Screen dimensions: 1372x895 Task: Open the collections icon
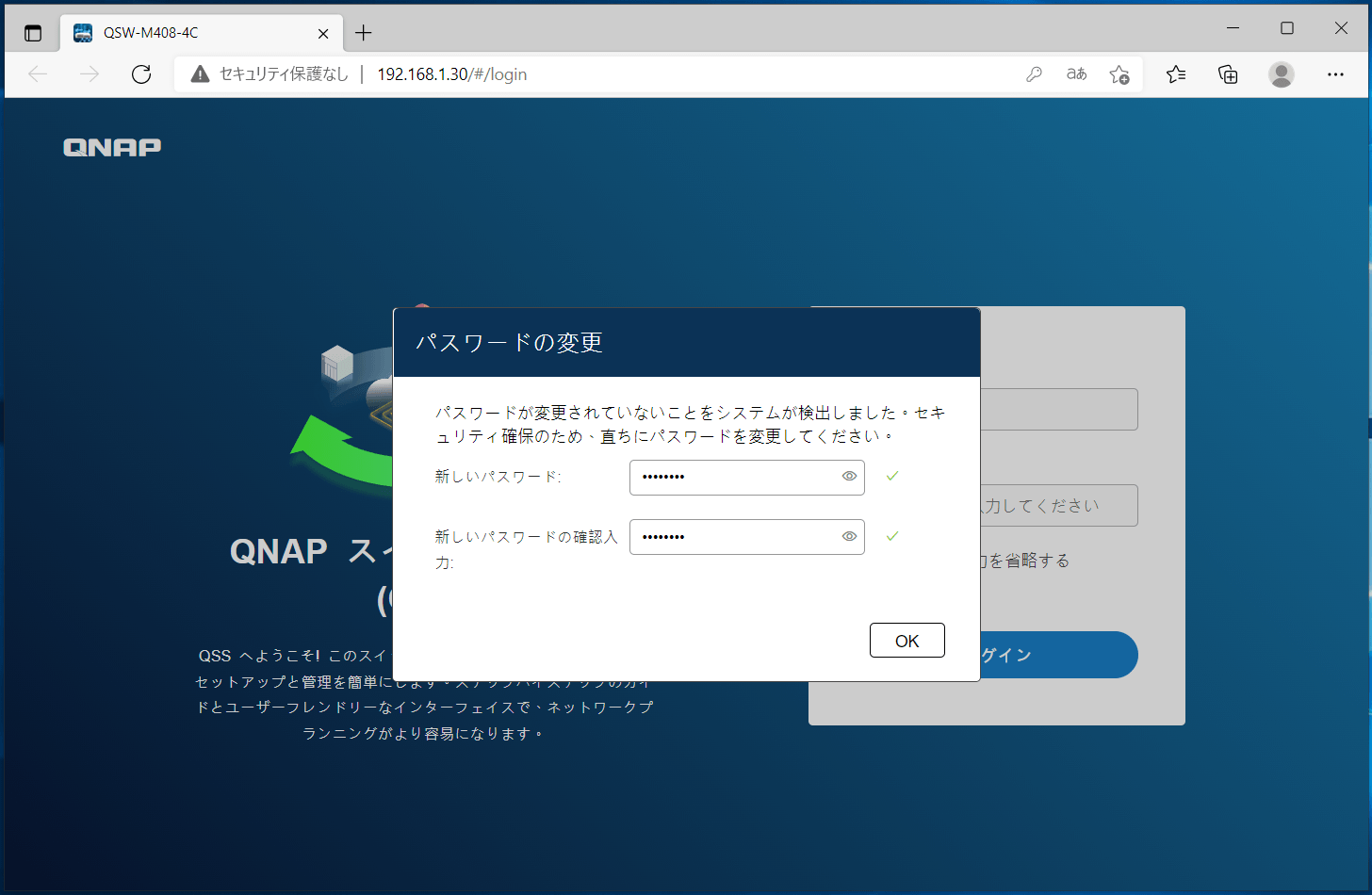pos(1228,74)
